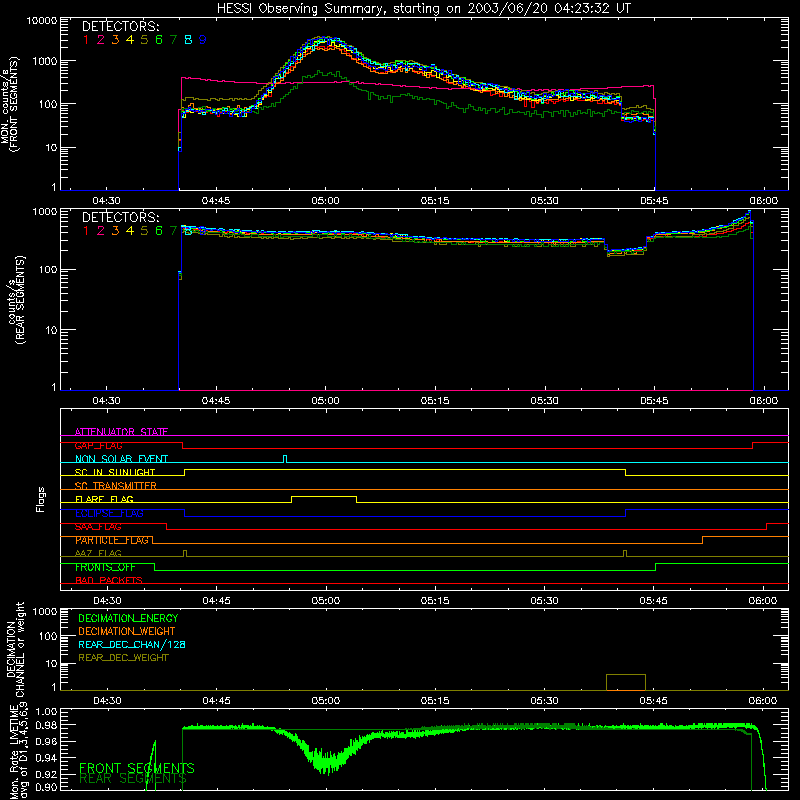Click the DECIMATION_WEIGHT legend entry

click(127, 631)
